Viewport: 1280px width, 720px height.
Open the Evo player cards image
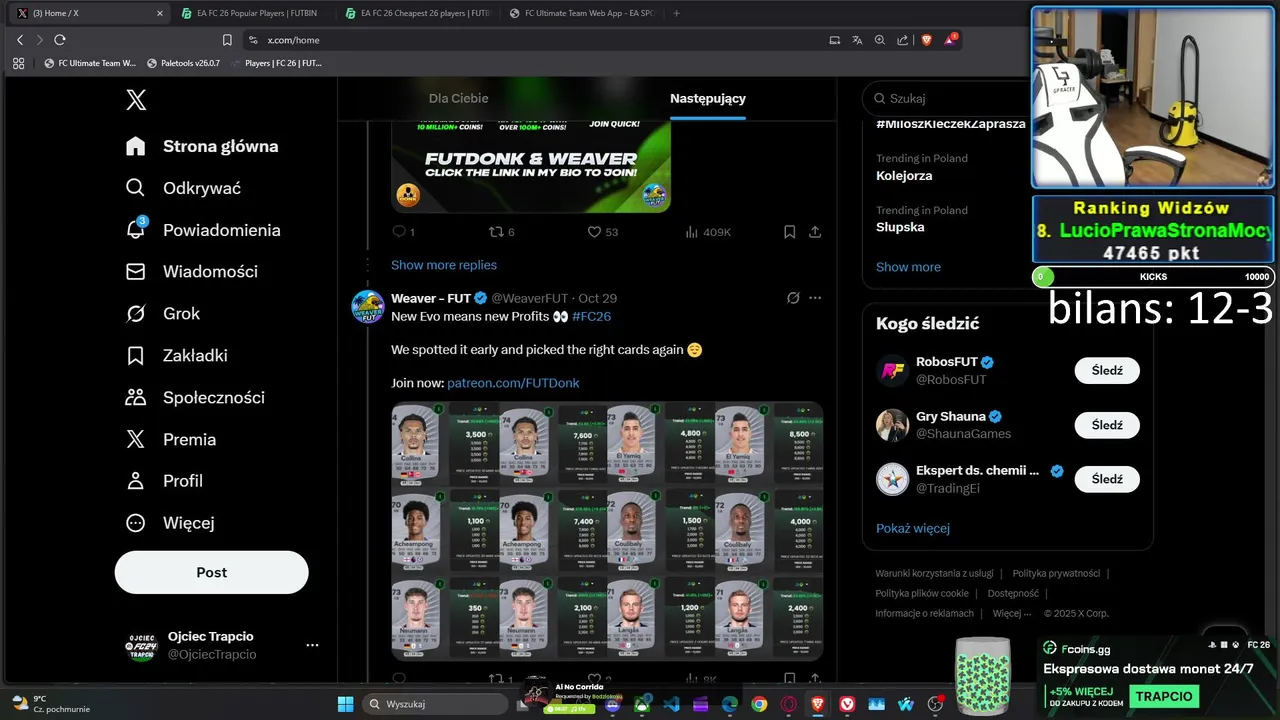click(x=607, y=531)
